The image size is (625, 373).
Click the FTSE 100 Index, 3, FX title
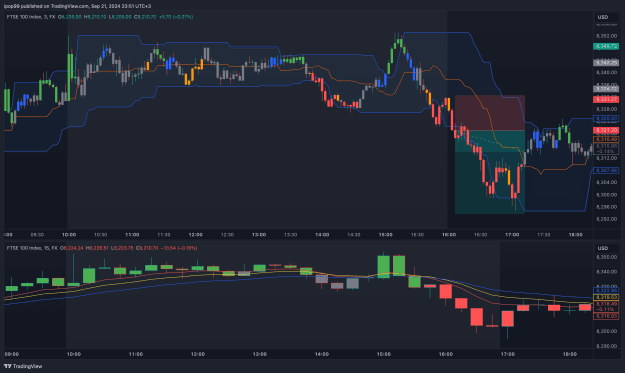pyautogui.click(x=31, y=17)
